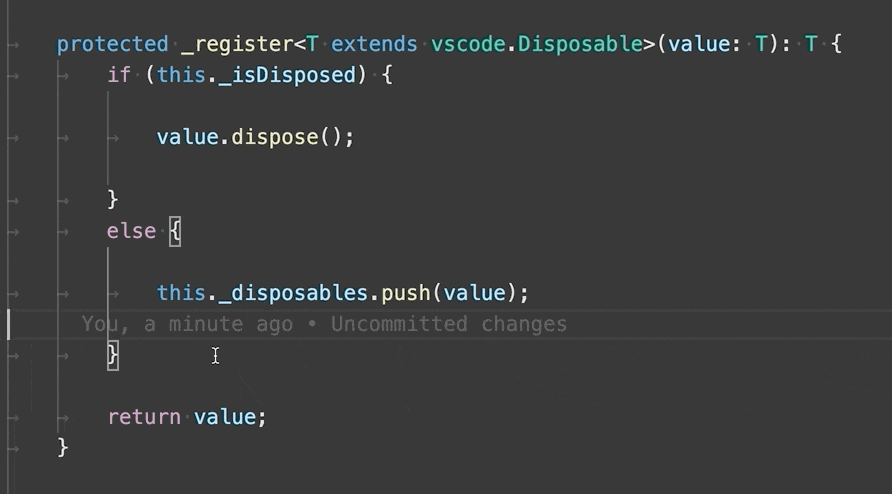This screenshot has width=892, height=494.
Task: Click the final closing brace of the method
Action: 63,447
